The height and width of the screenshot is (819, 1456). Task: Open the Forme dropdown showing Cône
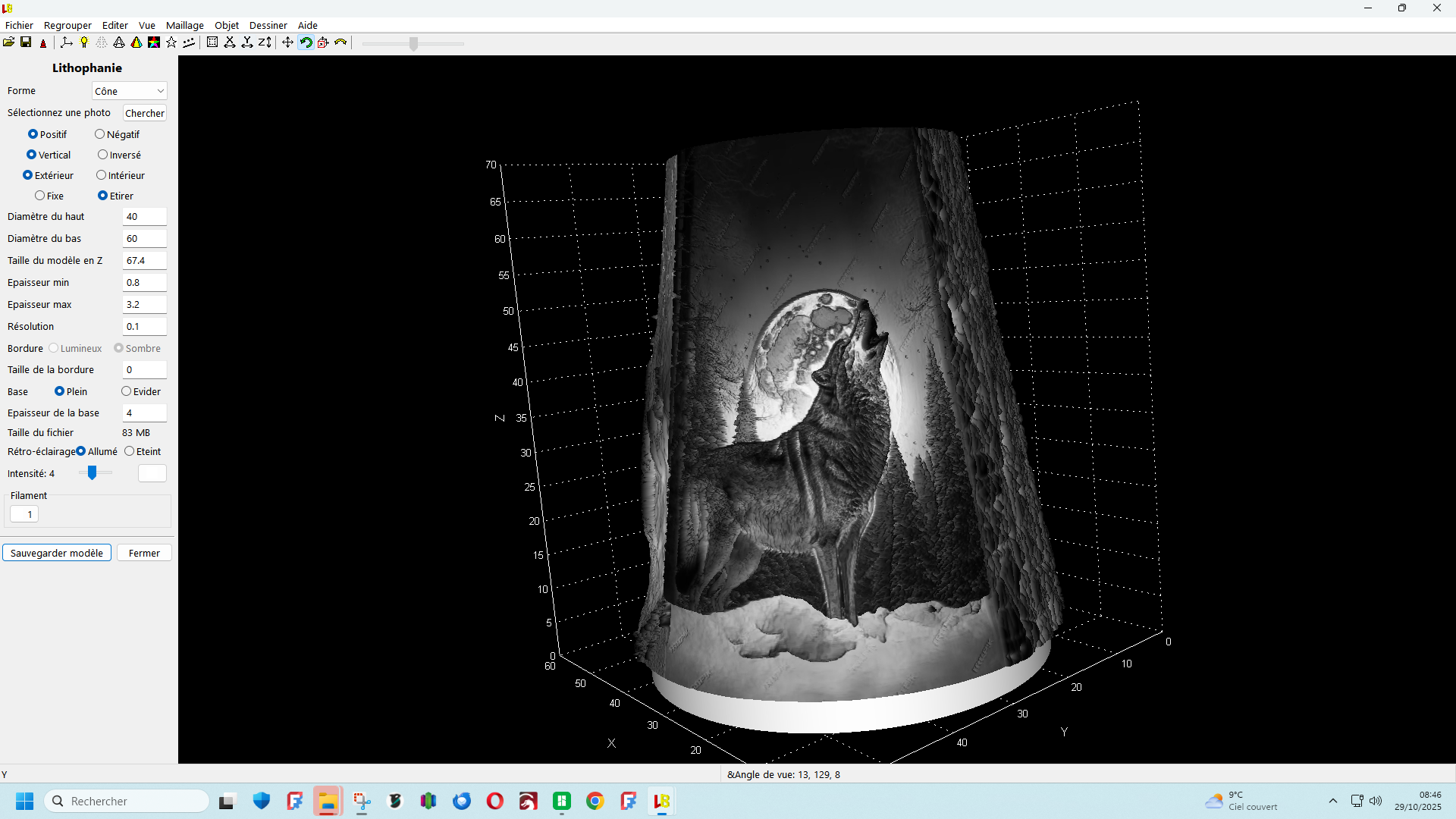point(130,91)
